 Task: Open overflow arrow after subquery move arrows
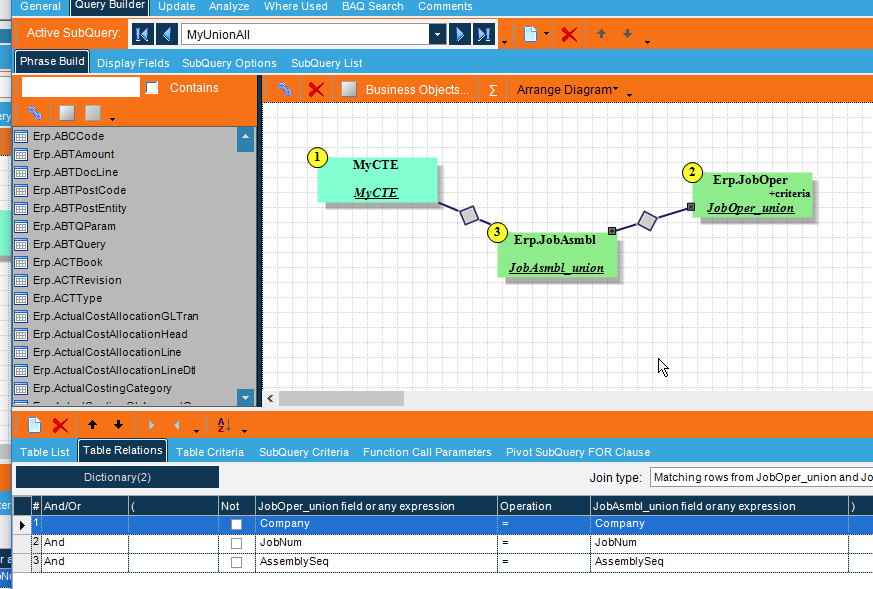[647, 42]
